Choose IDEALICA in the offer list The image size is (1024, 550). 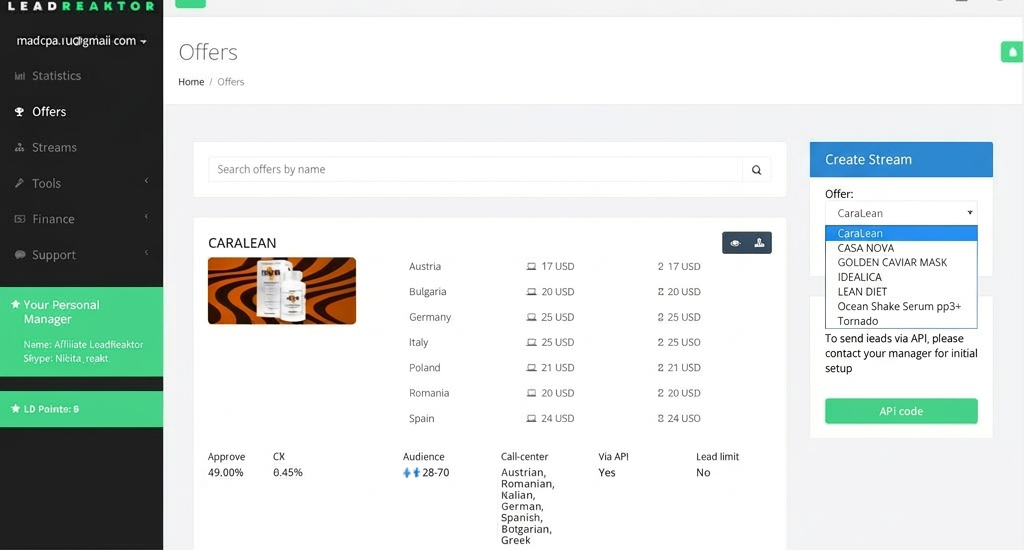click(x=901, y=277)
